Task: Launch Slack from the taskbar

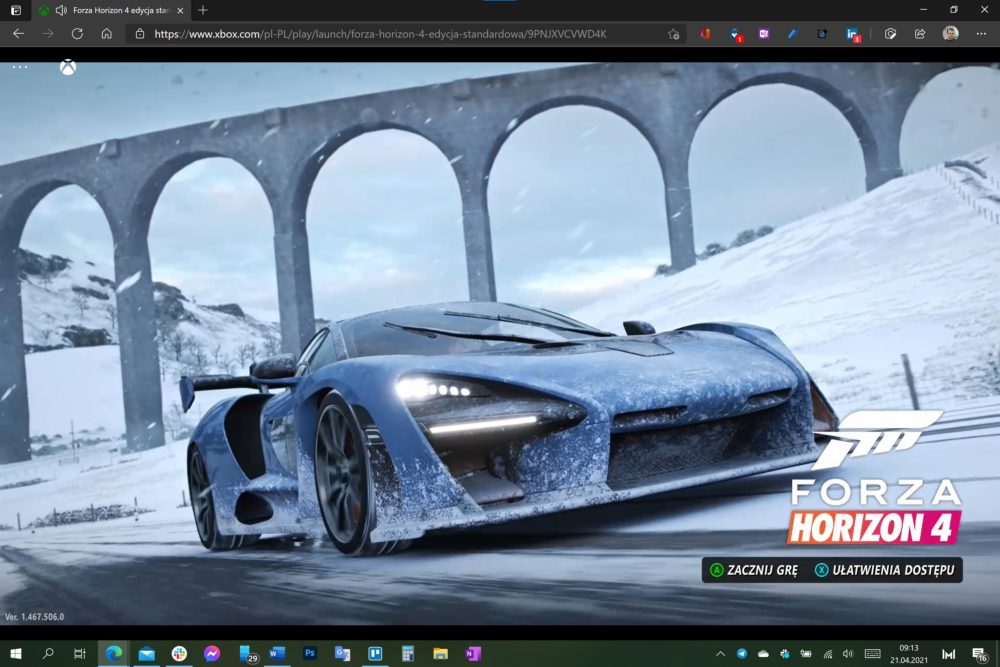Action: (179, 654)
